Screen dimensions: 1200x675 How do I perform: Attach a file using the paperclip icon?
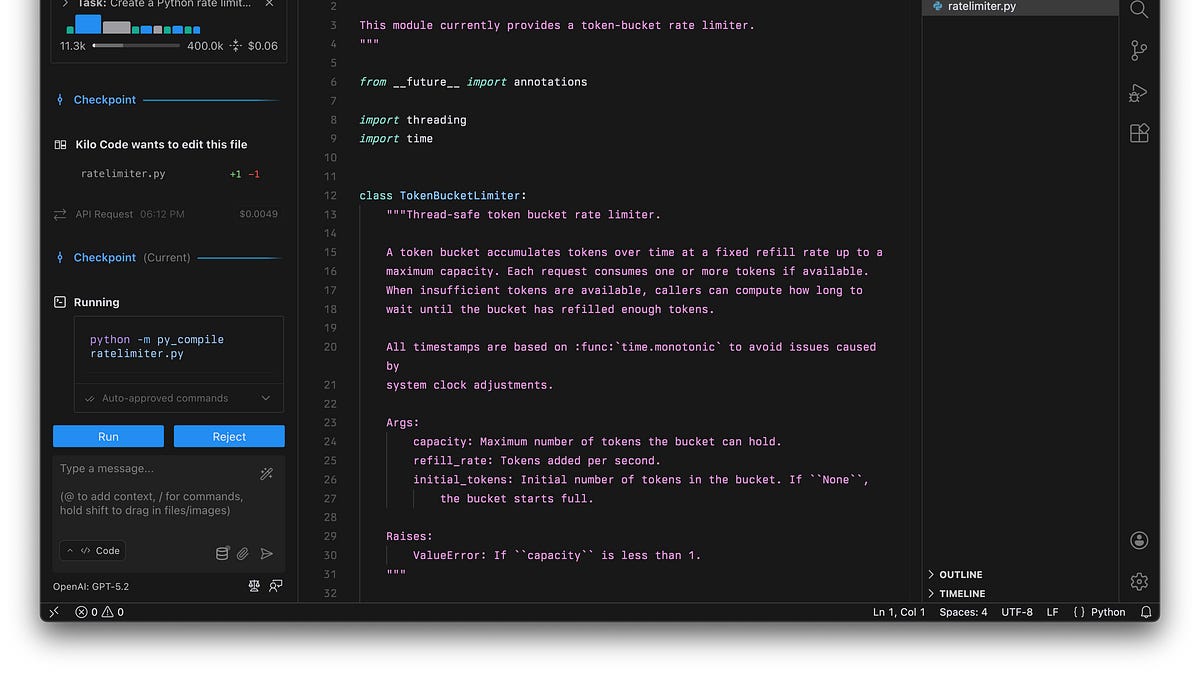point(242,553)
